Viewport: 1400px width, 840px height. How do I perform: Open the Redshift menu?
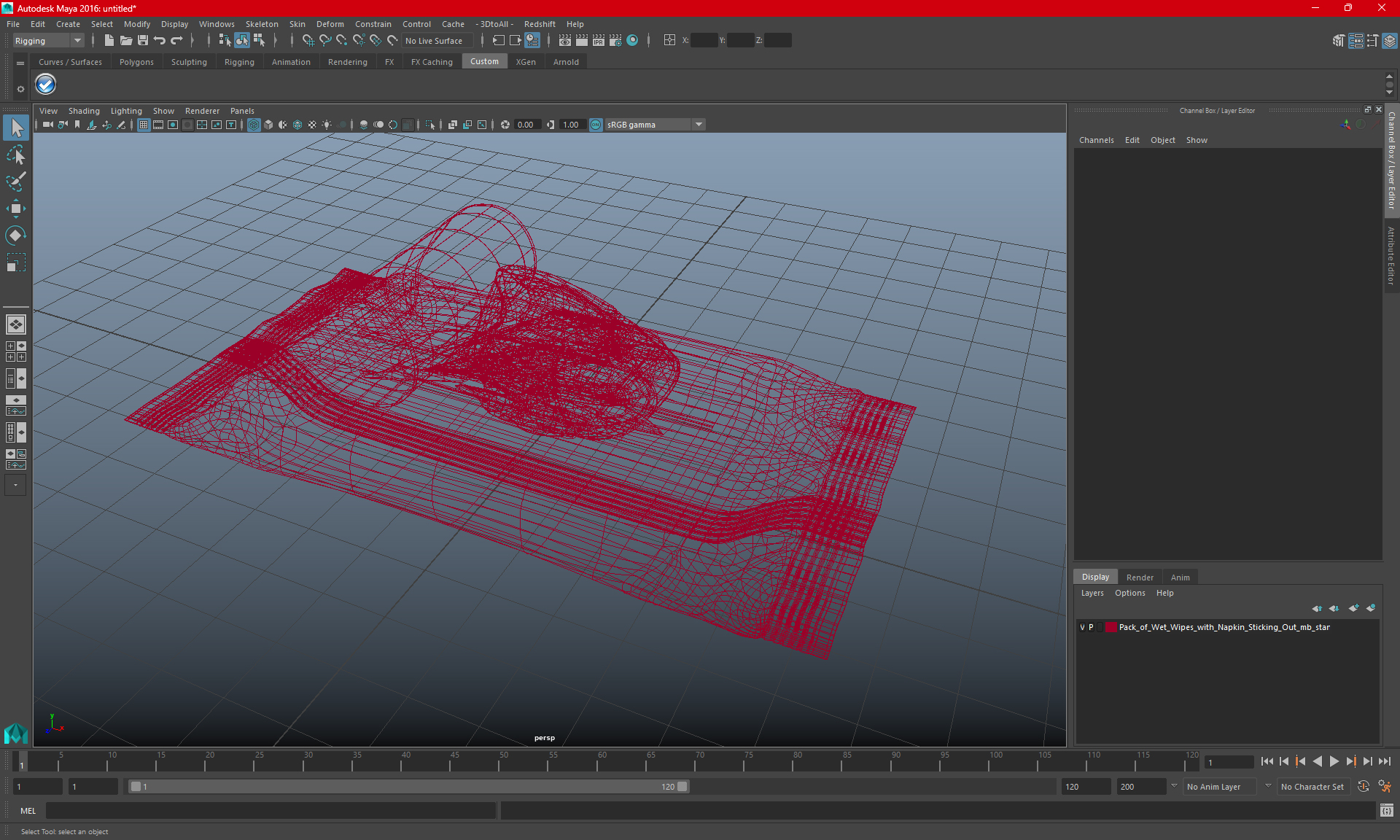[x=540, y=24]
